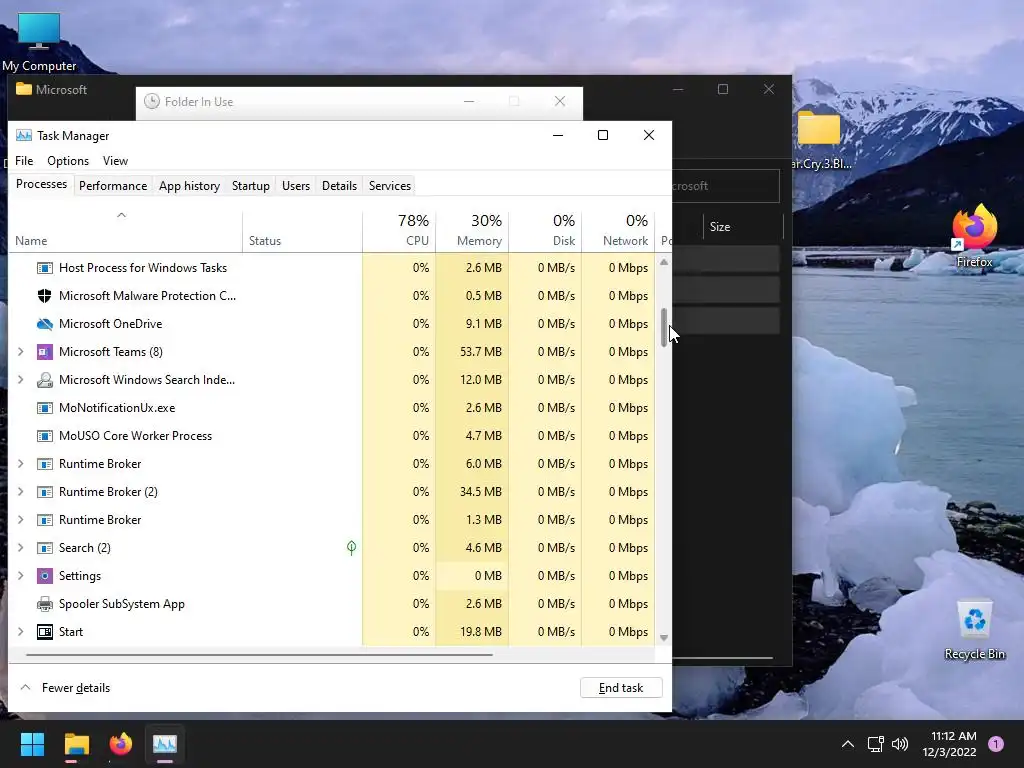Expand the Runtime Broker row using 6.0 MB
Viewport: 1024px width, 768px height.
pyautogui.click(x=21, y=464)
